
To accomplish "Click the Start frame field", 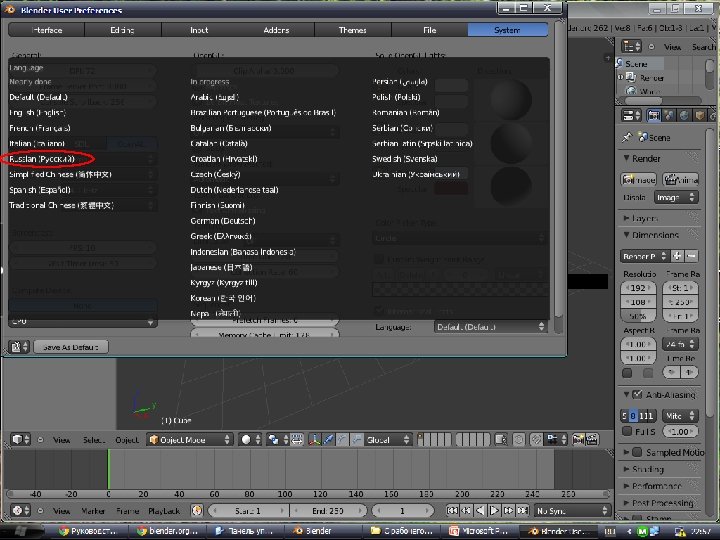I will [248, 511].
